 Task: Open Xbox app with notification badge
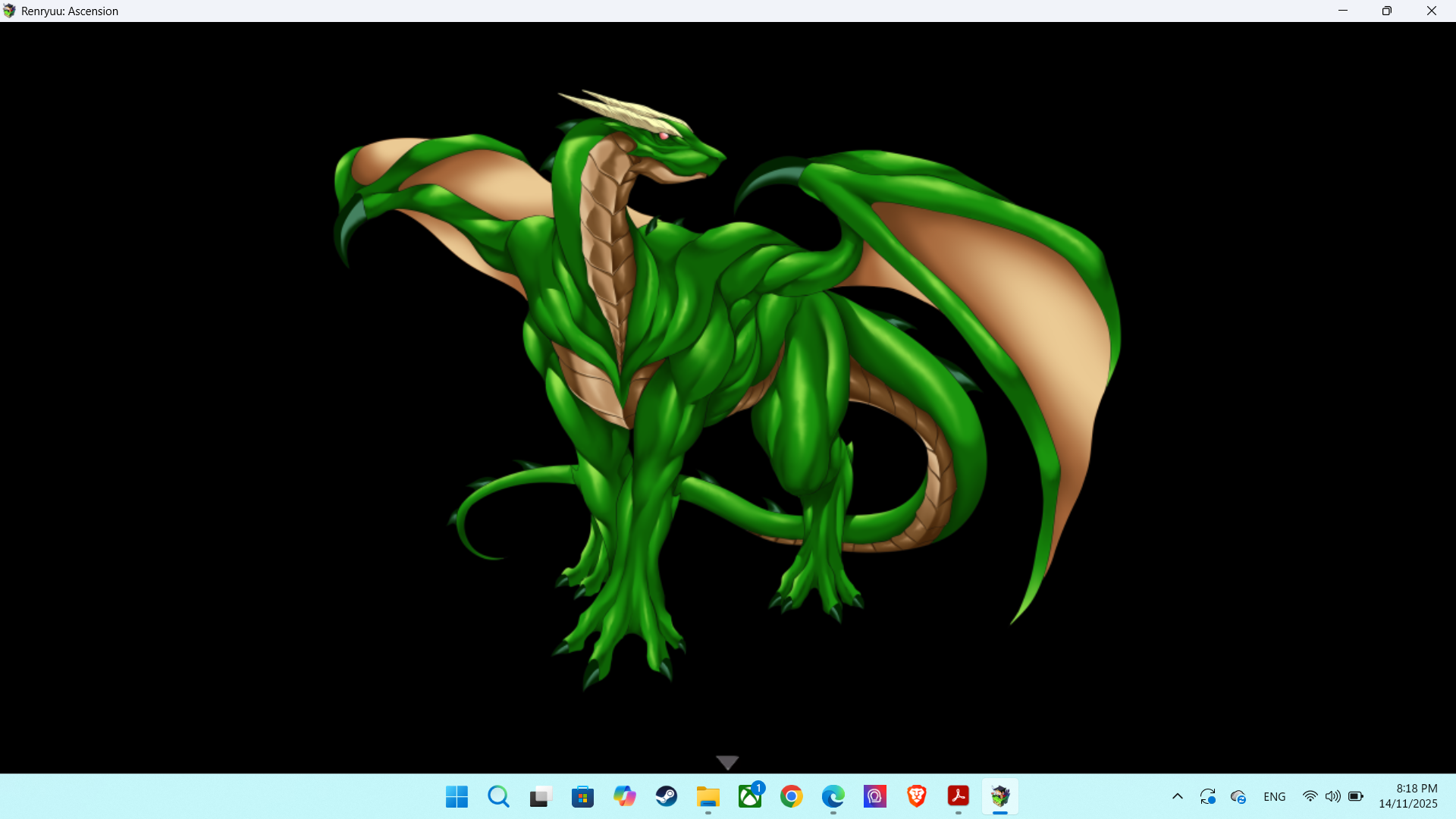click(750, 796)
